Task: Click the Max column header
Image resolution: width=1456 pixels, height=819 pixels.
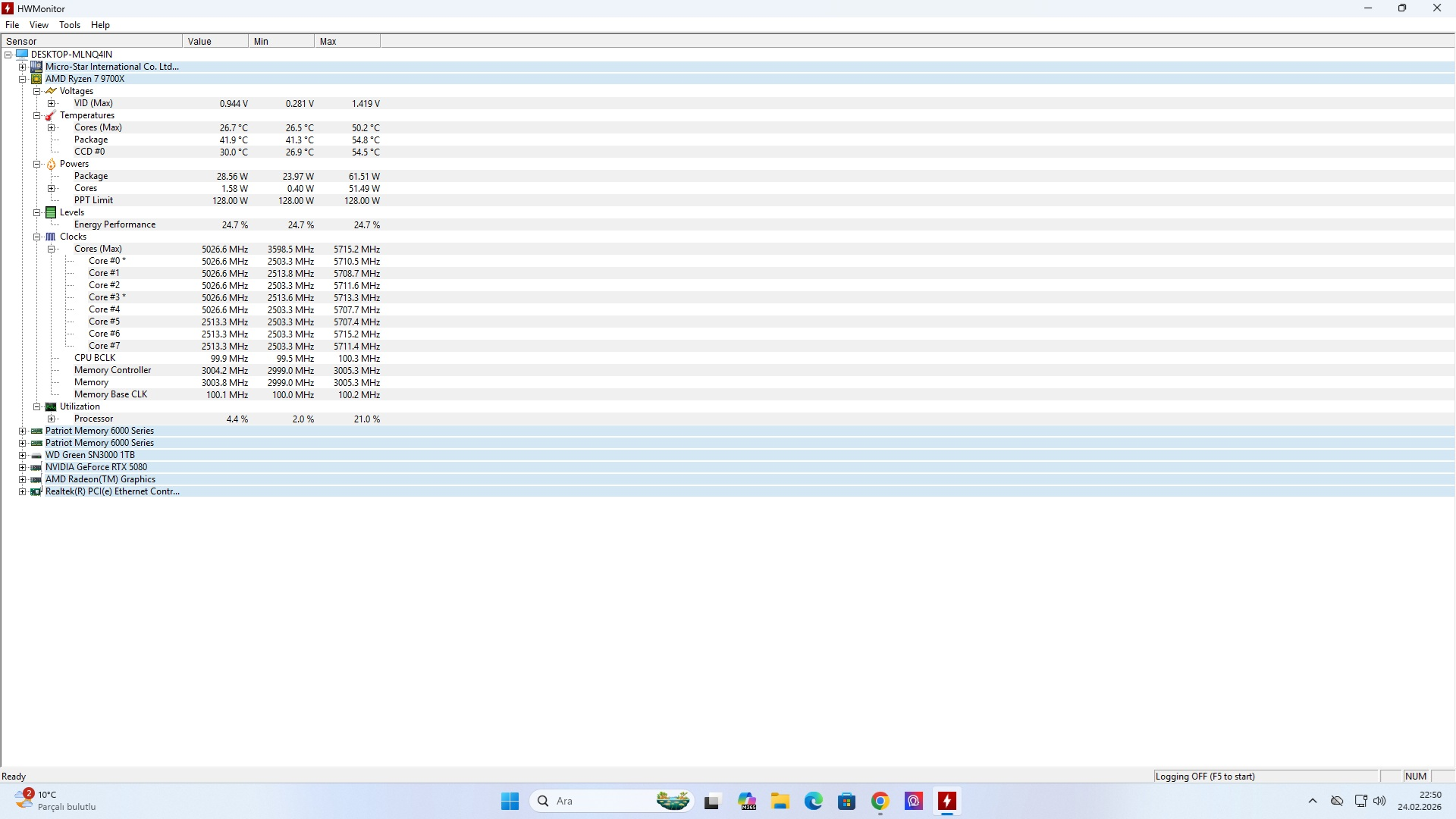Action: click(x=347, y=41)
